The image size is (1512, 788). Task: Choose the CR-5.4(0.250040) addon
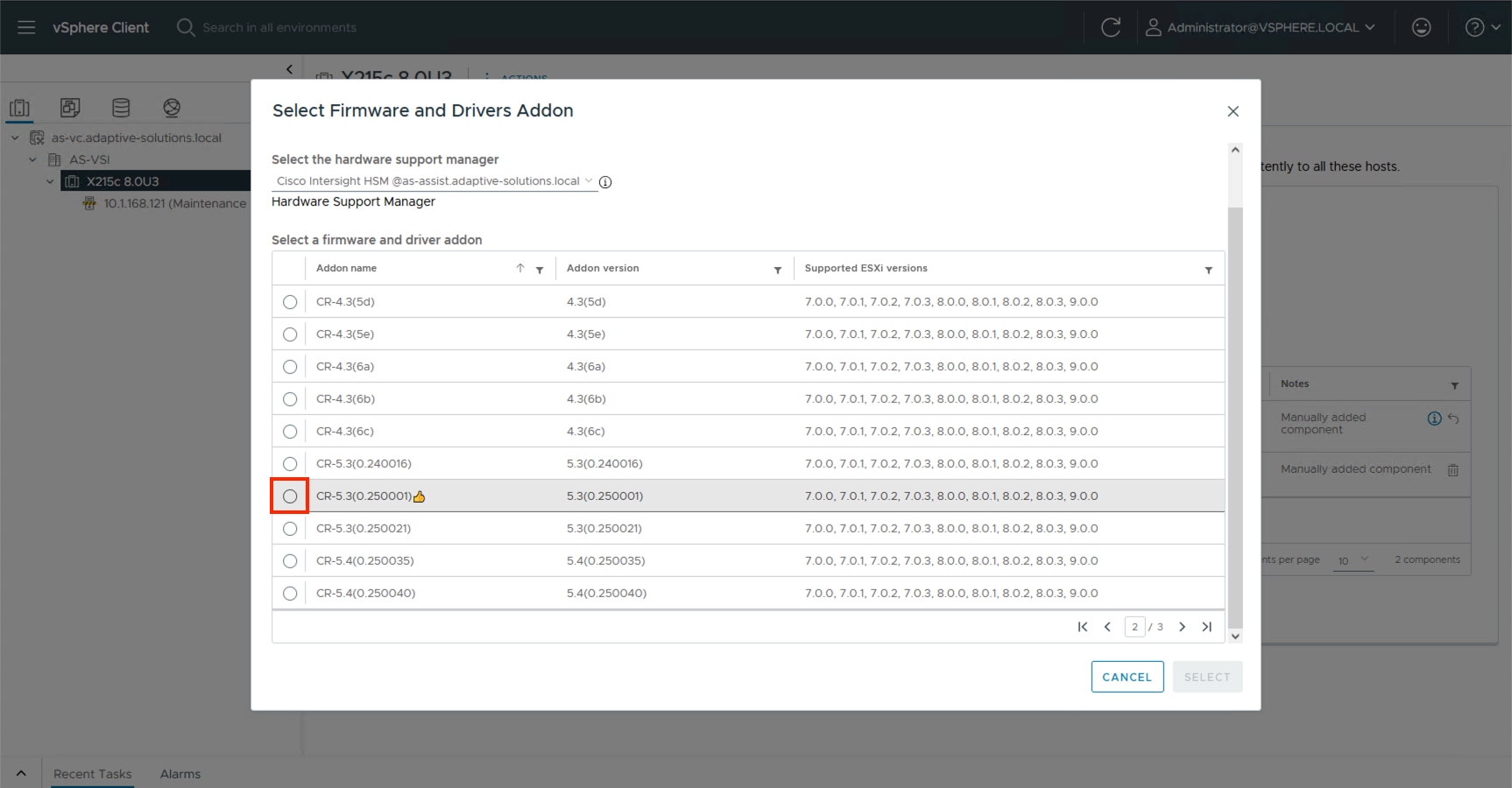pos(289,593)
